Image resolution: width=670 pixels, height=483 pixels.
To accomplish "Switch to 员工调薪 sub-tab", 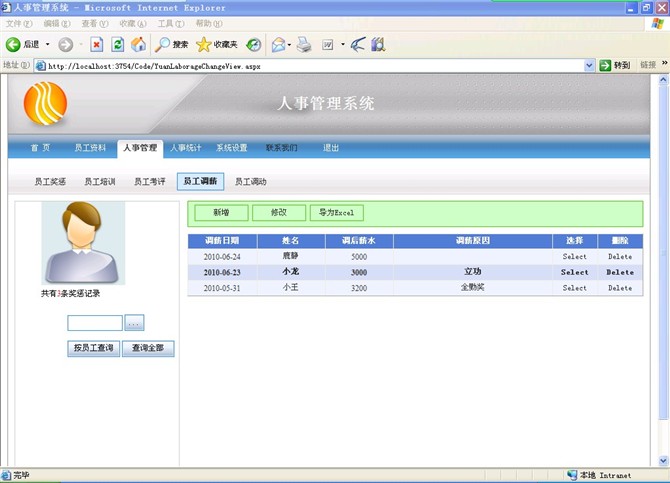I will [200, 182].
